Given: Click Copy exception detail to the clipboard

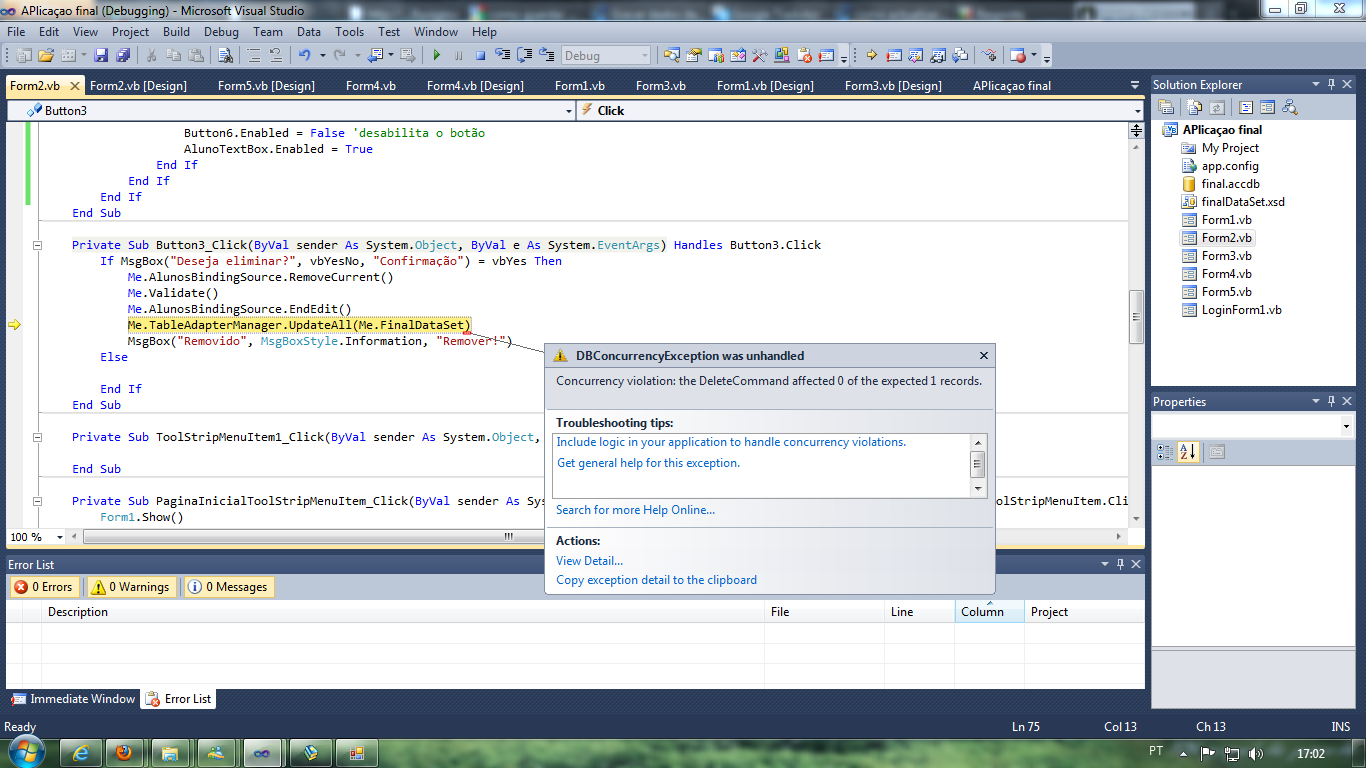Looking at the screenshot, I should click(x=656, y=580).
